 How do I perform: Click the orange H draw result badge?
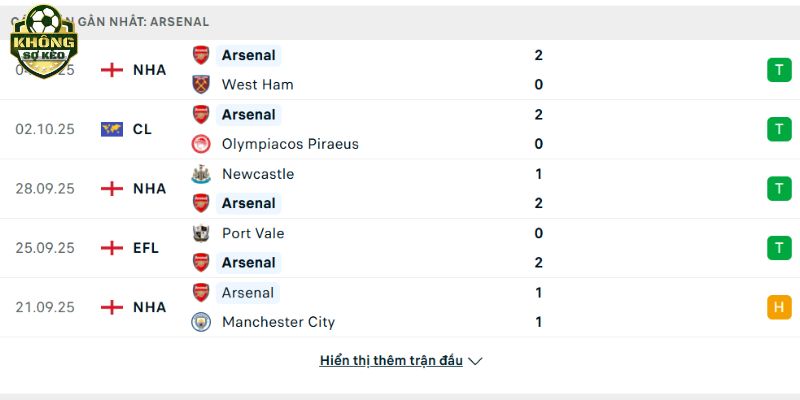[x=779, y=307]
